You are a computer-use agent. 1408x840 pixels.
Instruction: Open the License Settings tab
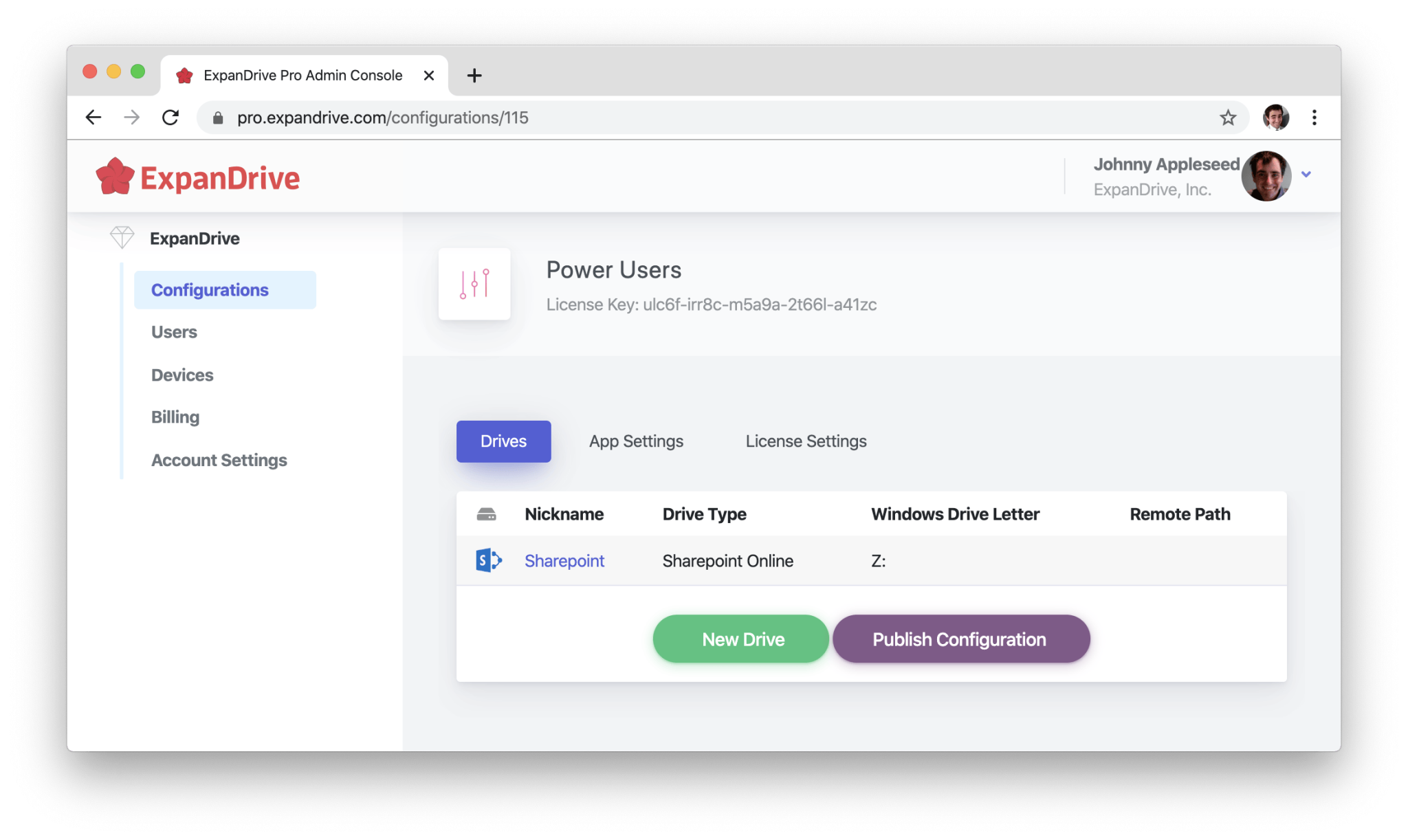click(x=806, y=441)
